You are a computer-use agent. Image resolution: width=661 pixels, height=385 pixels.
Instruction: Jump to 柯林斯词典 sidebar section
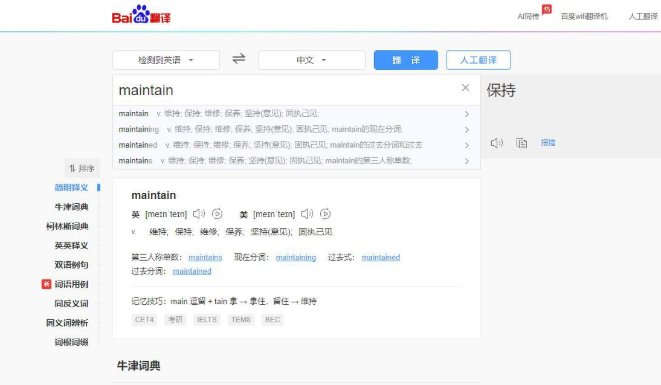67,226
